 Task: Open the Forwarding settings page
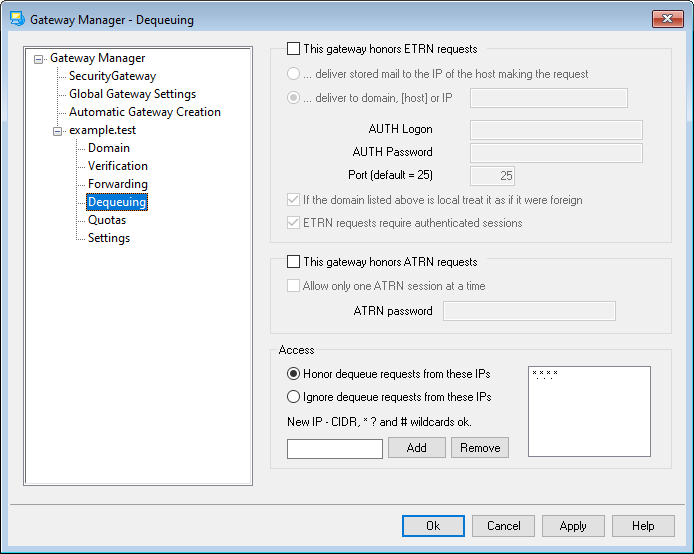[117, 184]
